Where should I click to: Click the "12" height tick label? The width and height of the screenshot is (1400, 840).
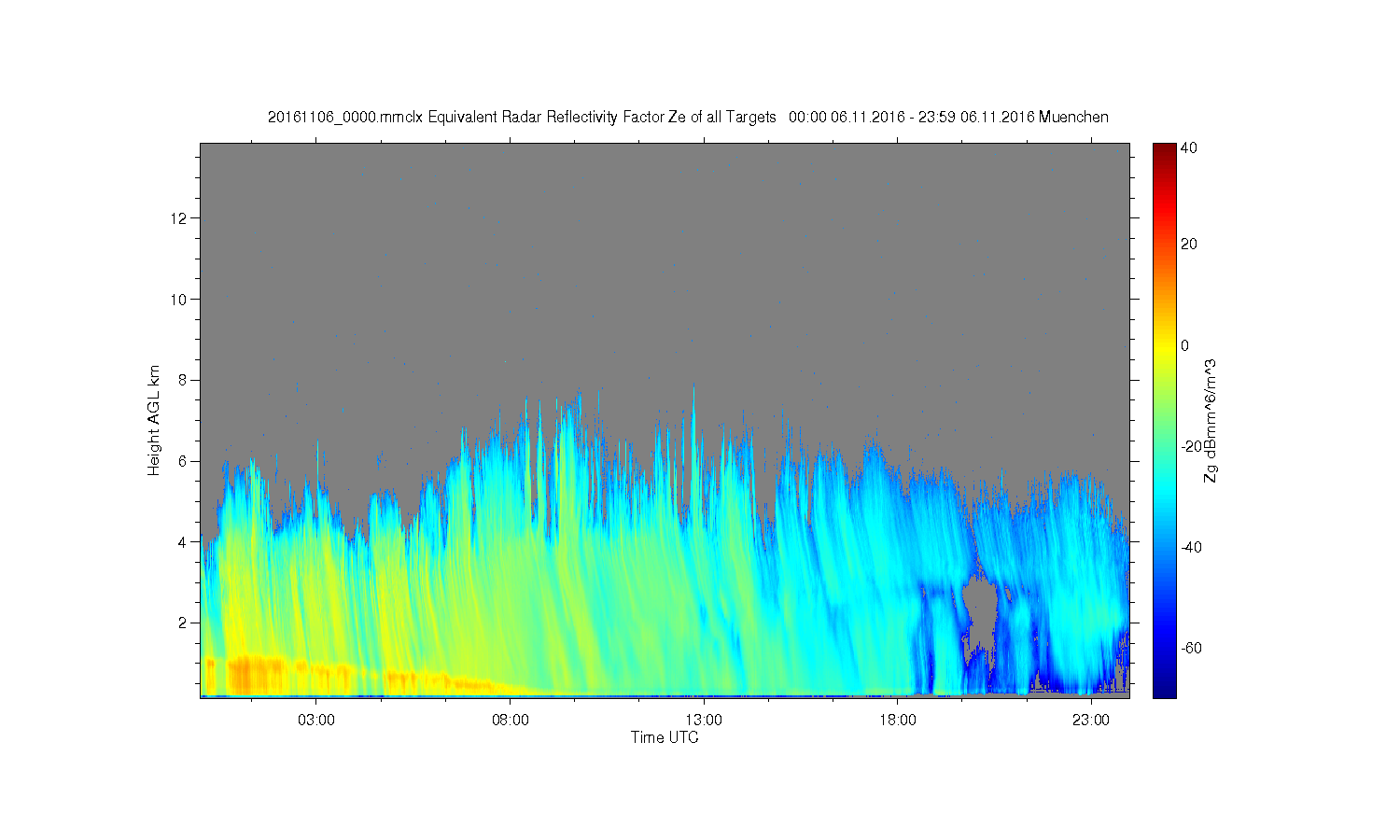(181, 218)
